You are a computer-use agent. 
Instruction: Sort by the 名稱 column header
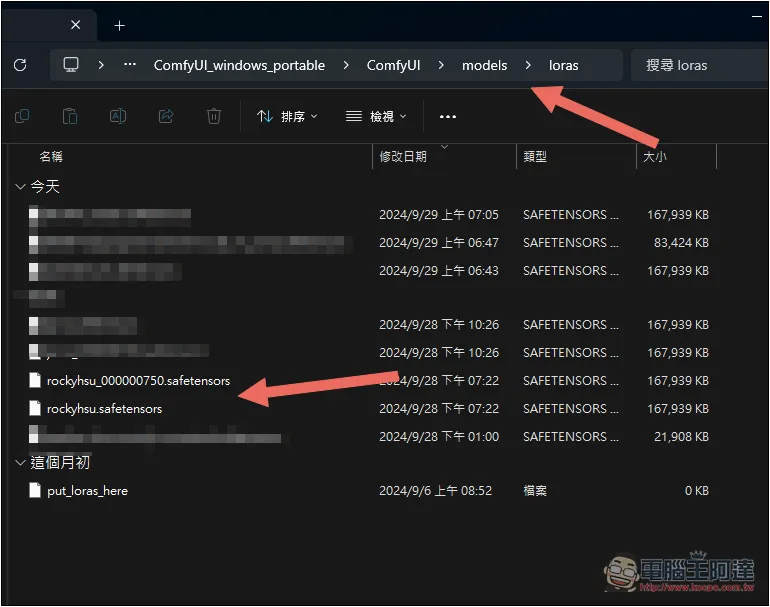[x=51, y=157]
